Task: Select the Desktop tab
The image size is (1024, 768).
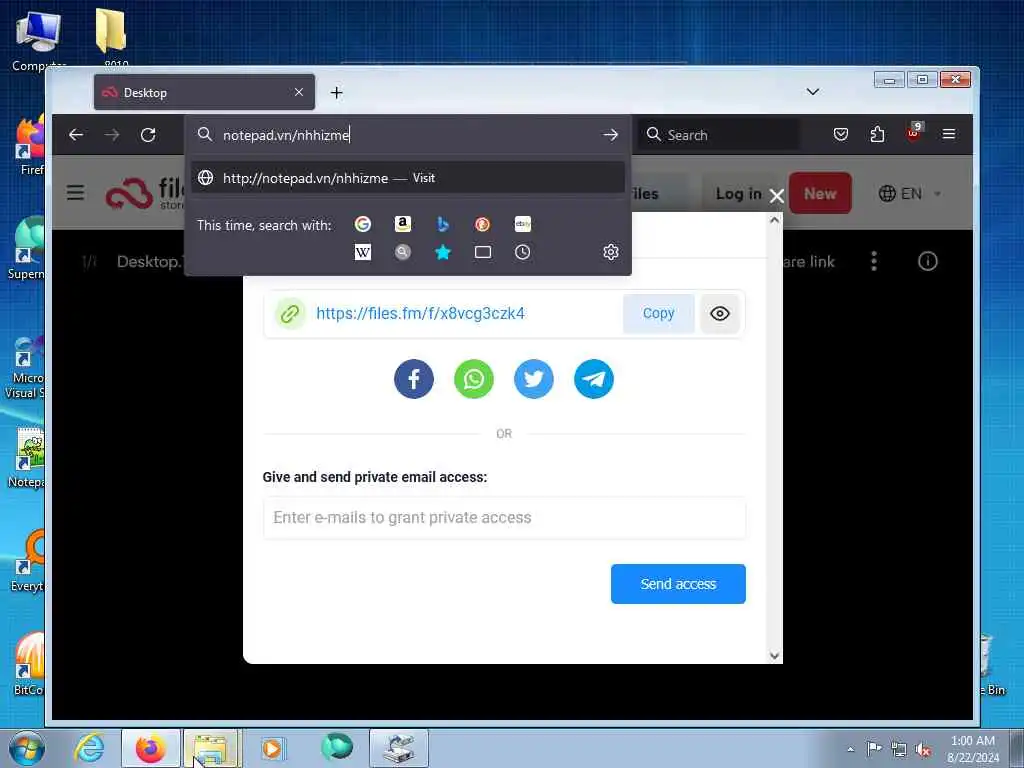Action: [204, 92]
